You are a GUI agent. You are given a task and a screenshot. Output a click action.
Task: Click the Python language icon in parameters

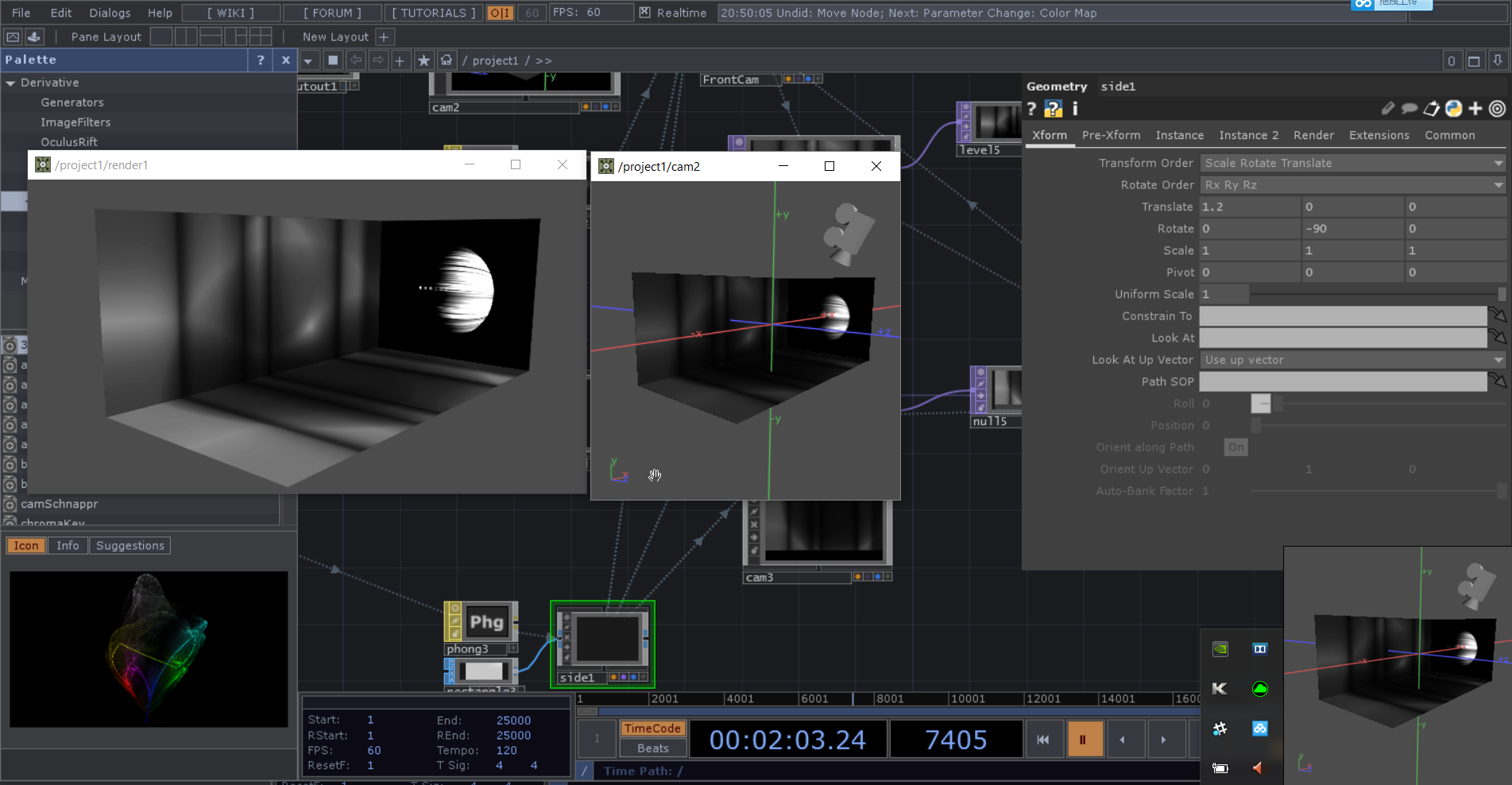click(x=1453, y=109)
